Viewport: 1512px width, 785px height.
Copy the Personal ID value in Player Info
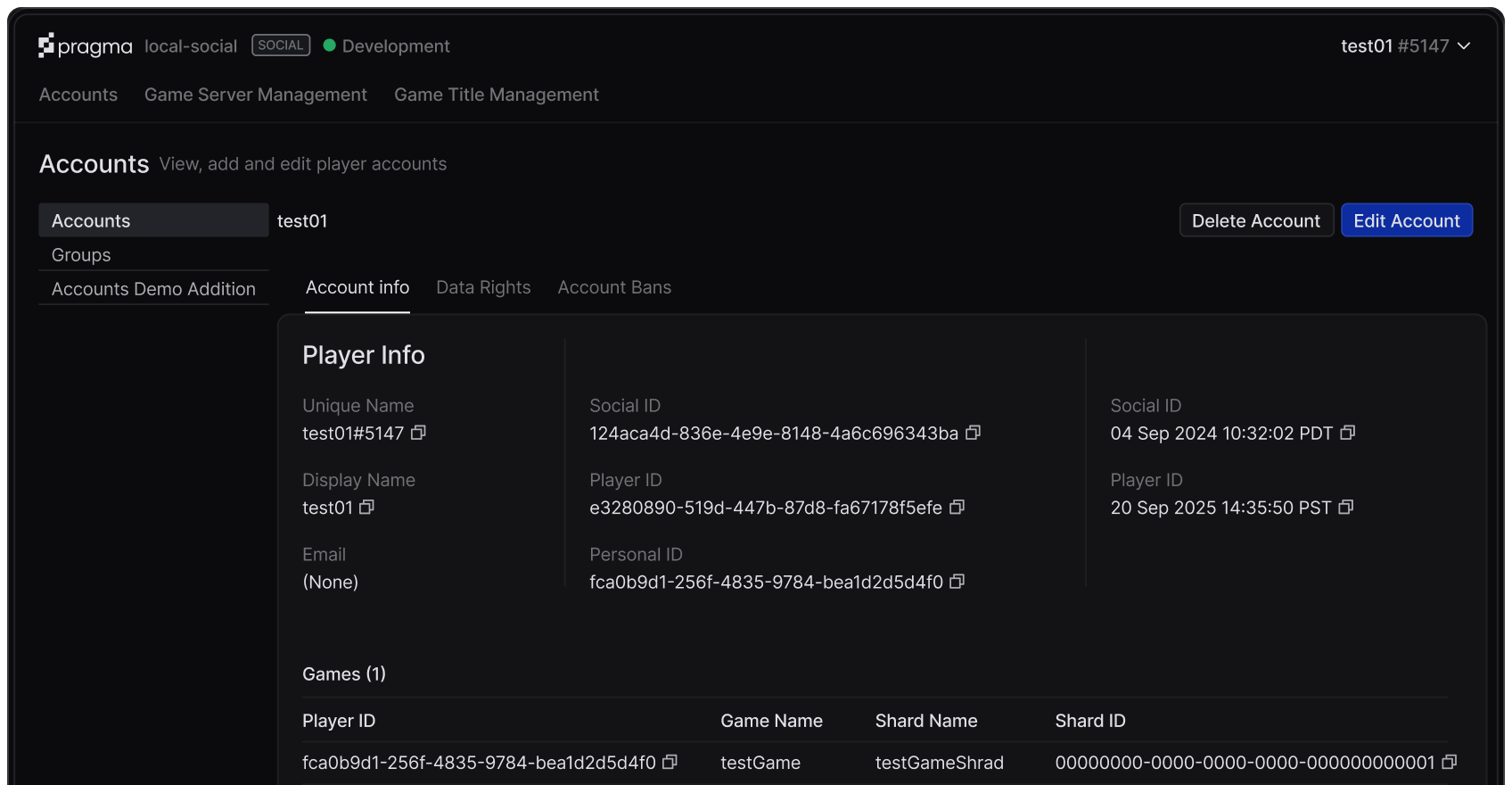(957, 582)
